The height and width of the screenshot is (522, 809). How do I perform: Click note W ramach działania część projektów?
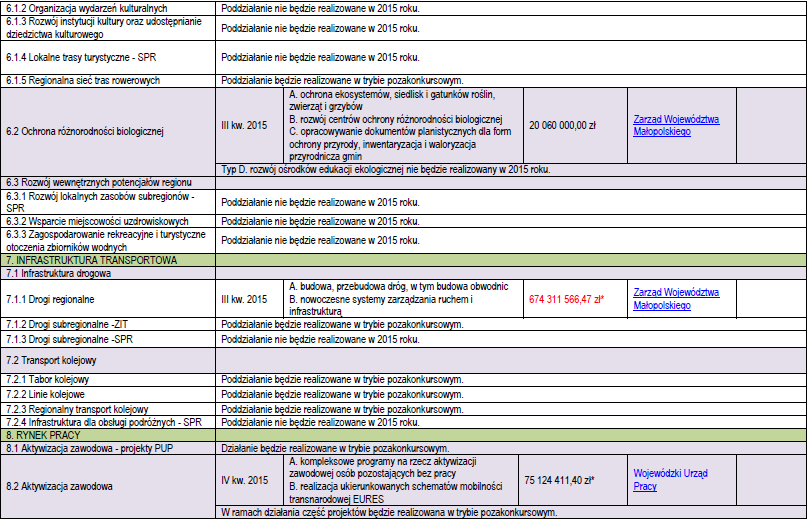(389, 512)
